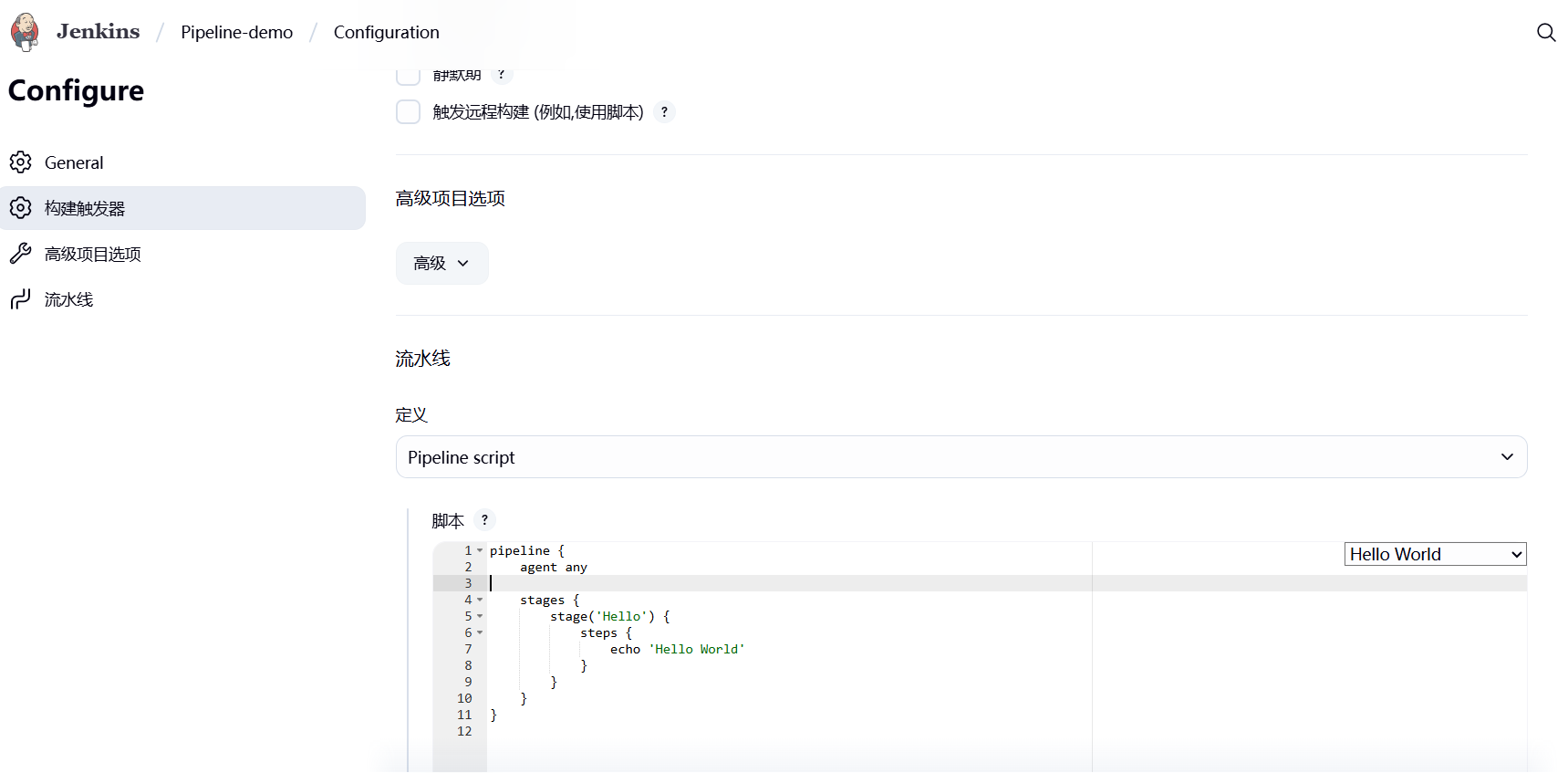Enable the 触发远程构建 checkbox

point(408,112)
